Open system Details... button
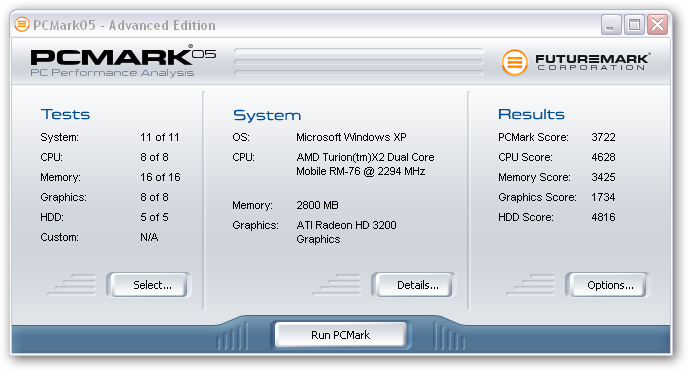The height and width of the screenshot is (371, 688). (413, 285)
